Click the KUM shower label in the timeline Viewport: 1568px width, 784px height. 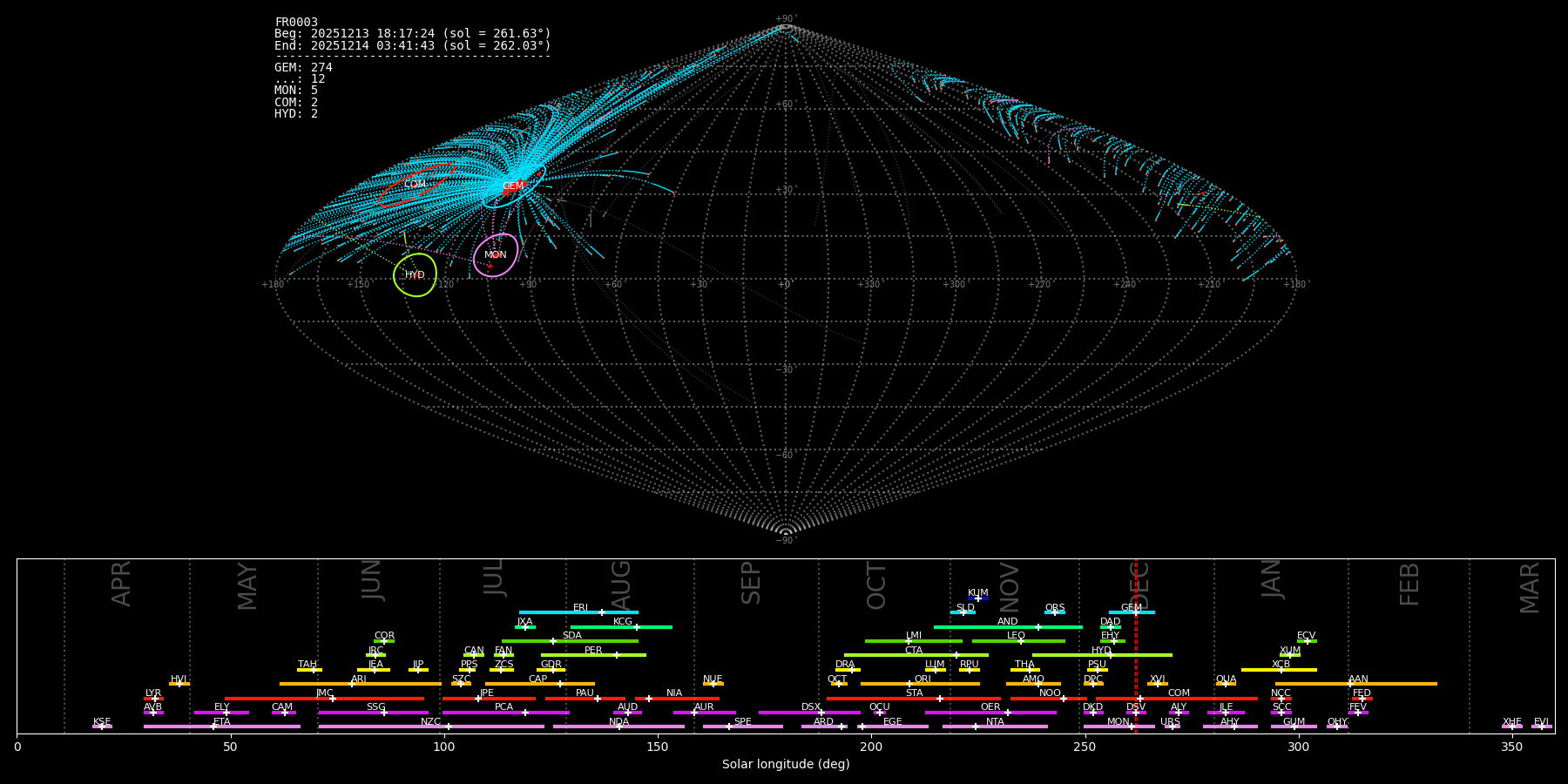pos(978,593)
